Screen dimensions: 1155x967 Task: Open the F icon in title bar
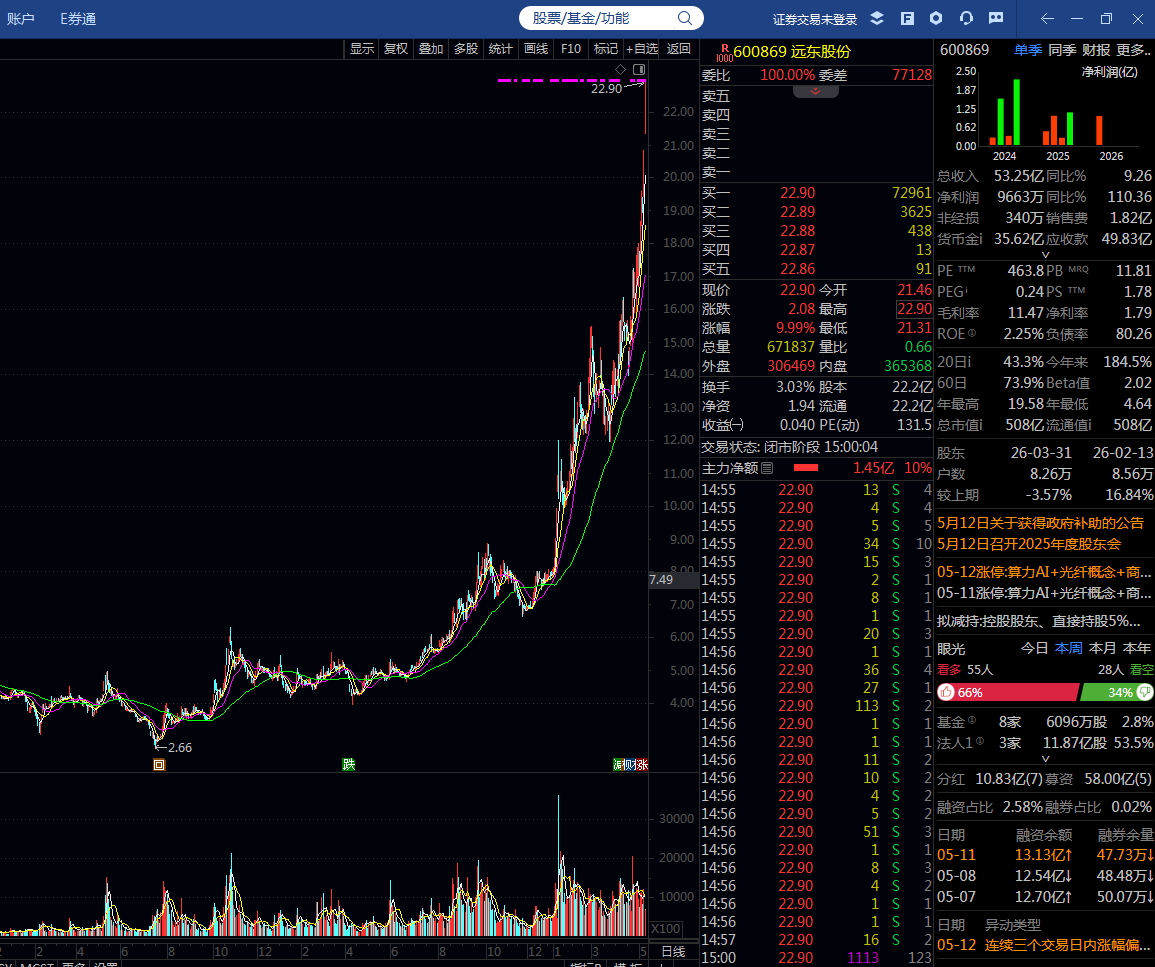click(908, 18)
